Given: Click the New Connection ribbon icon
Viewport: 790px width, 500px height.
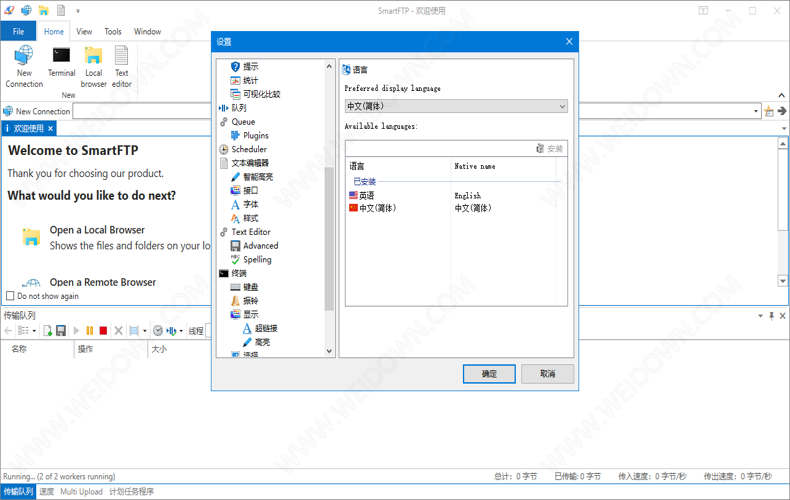Looking at the screenshot, I should [24, 64].
